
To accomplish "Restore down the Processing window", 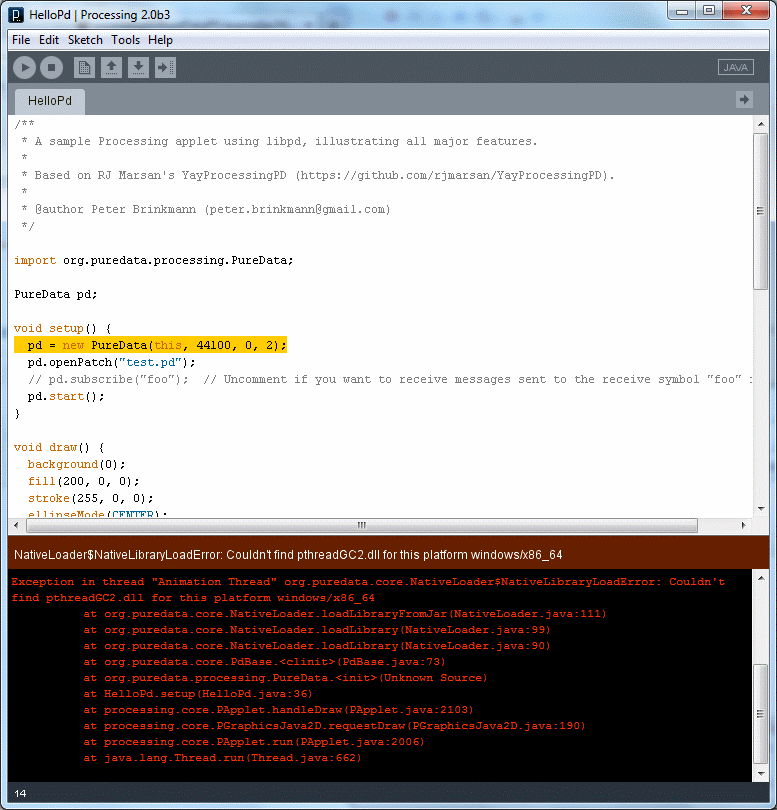I will click(709, 11).
